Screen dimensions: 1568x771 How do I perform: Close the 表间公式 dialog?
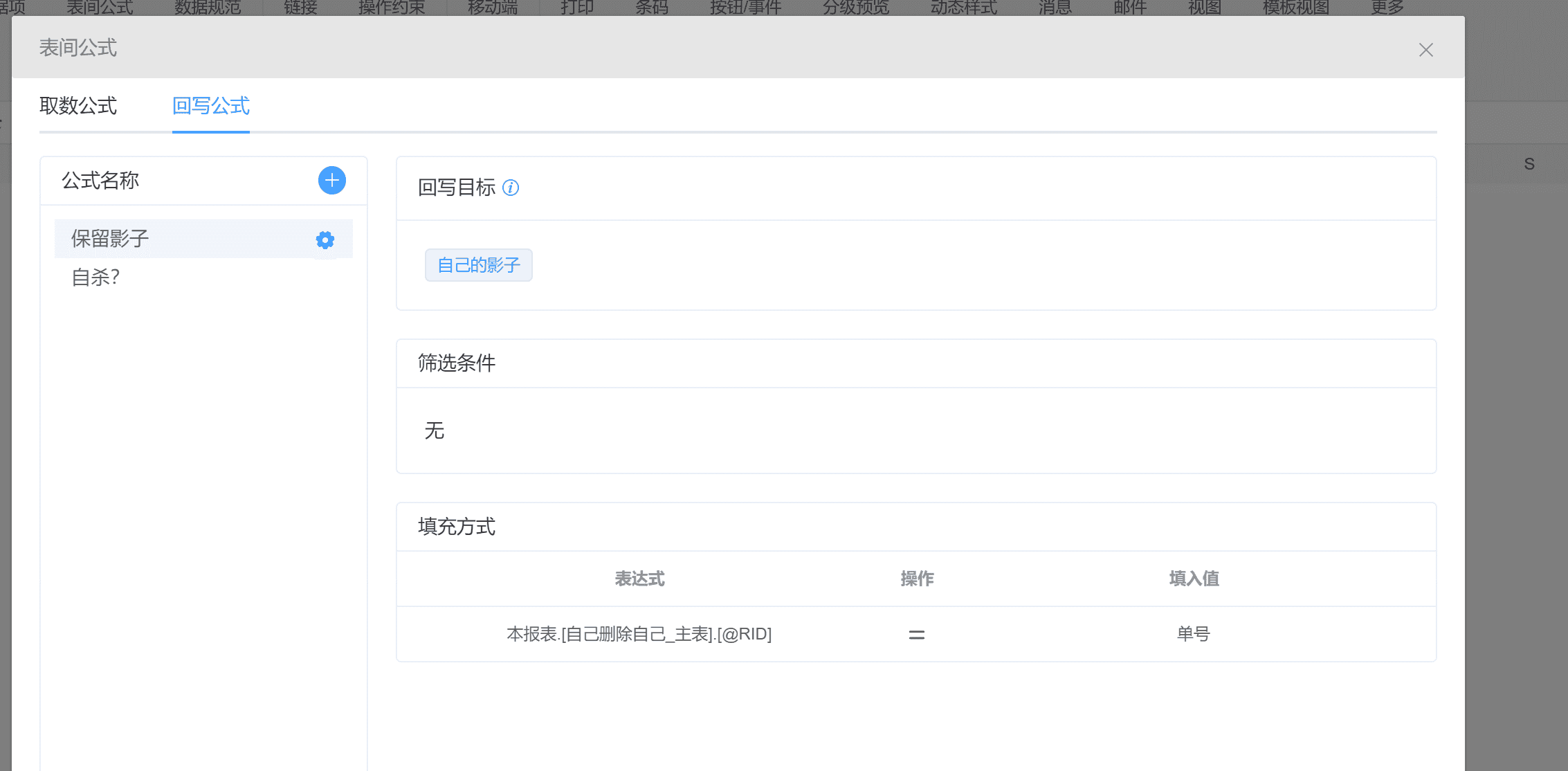point(1425,50)
